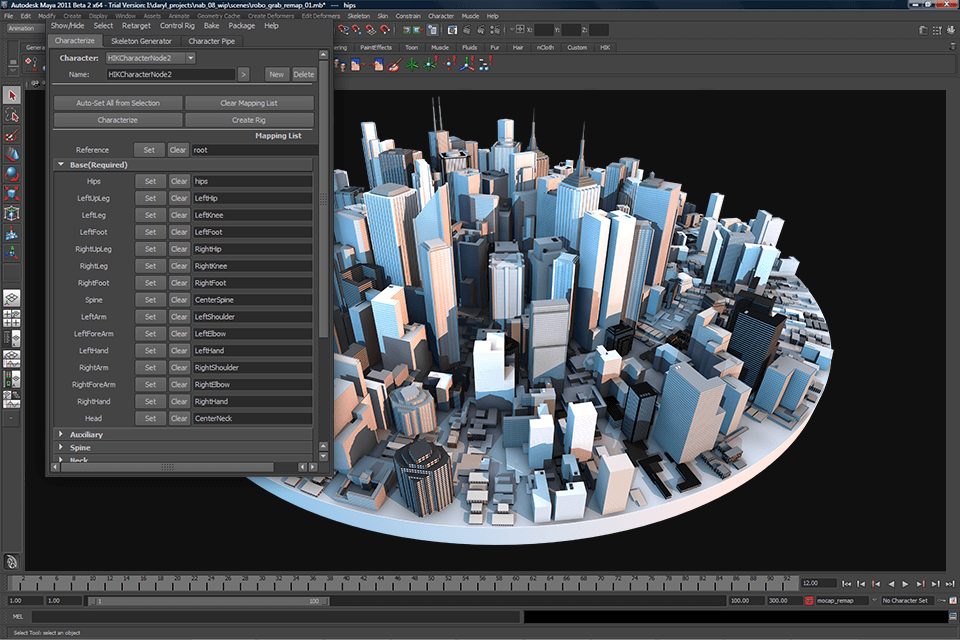Open the Retarget menu

[x=136, y=26]
